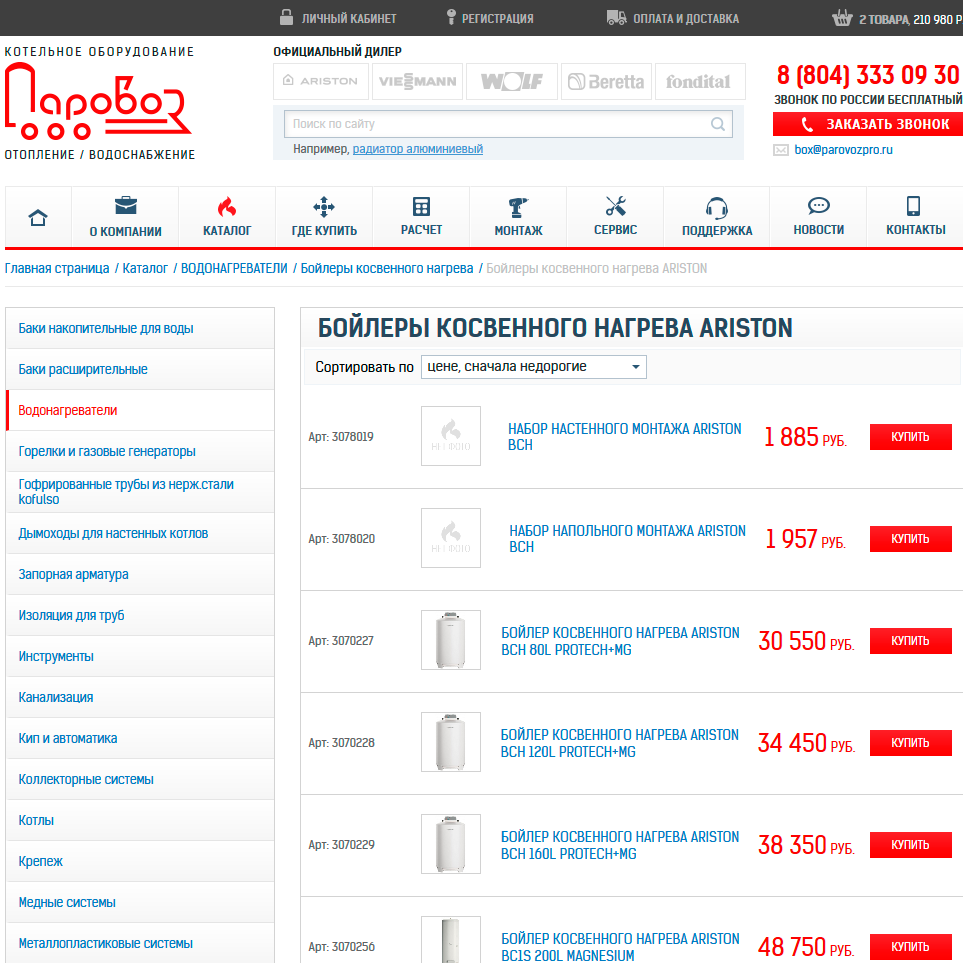Screen dimensions: 963x963
Task: Click the truck icon by Оплата и доставка
Action: coord(617,18)
